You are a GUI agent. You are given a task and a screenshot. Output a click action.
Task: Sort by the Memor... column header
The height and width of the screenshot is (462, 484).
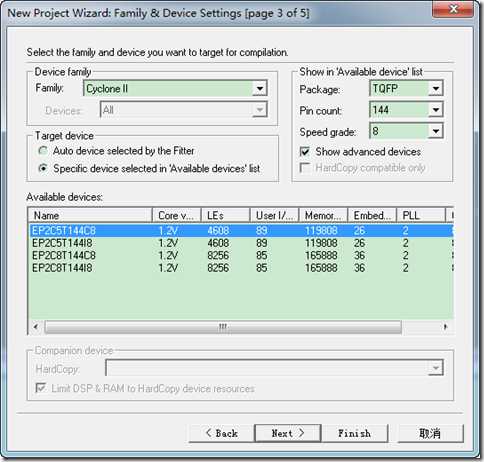click(323, 215)
